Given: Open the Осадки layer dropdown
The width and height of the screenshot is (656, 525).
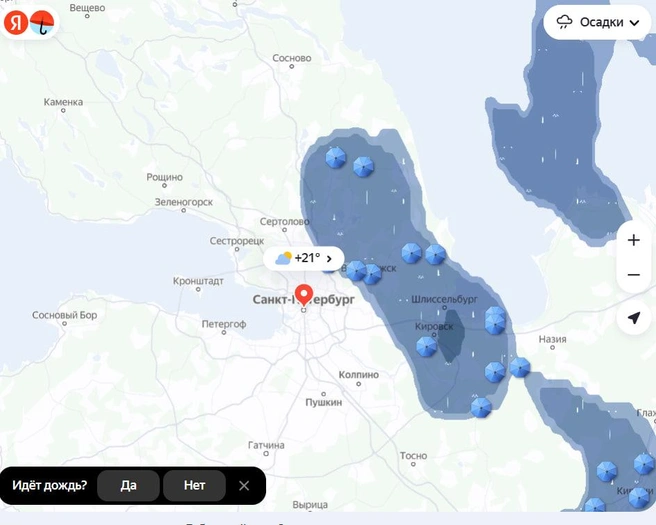Looking at the screenshot, I should click(x=598, y=22).
